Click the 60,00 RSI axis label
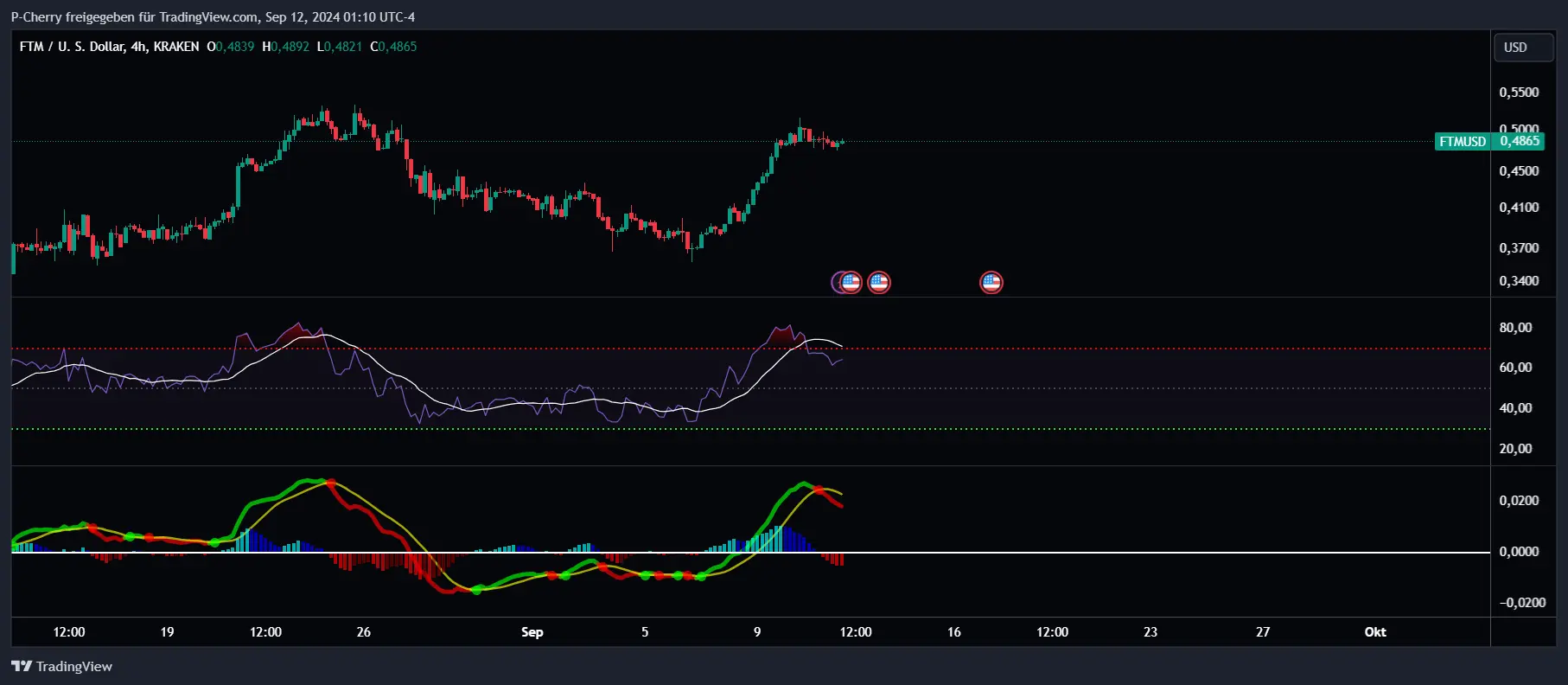Screen dimensions: 1568x685 click(1515, 368)
